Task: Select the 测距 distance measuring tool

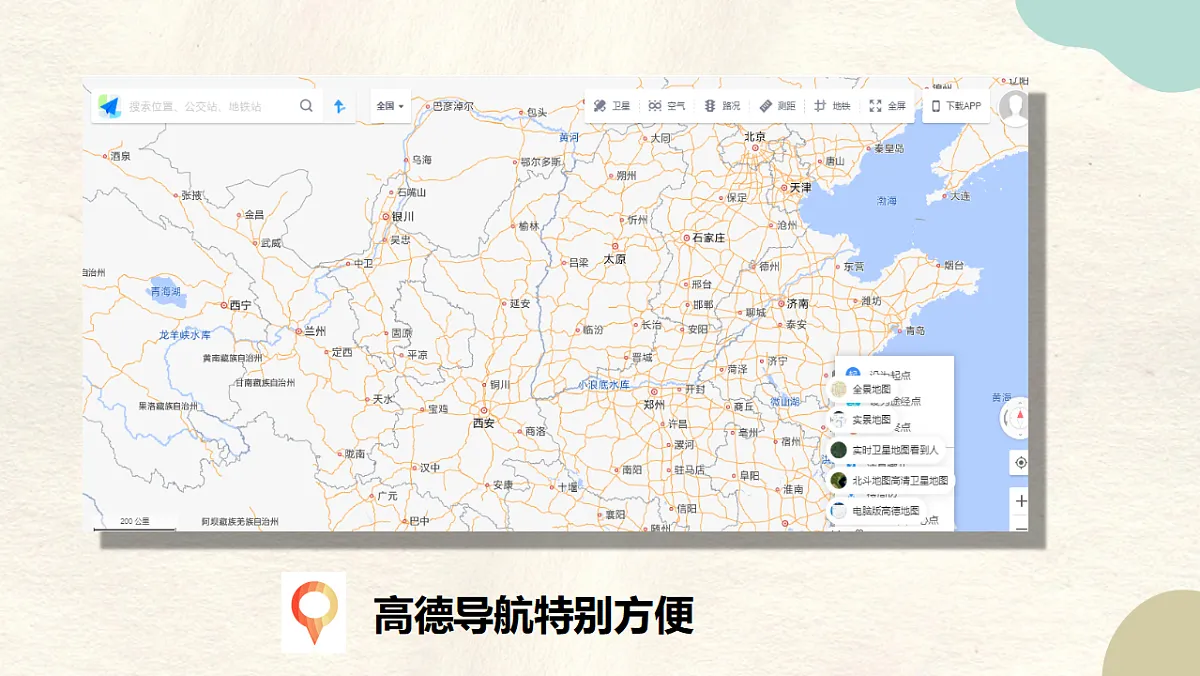Action: [x=778, y=106]
